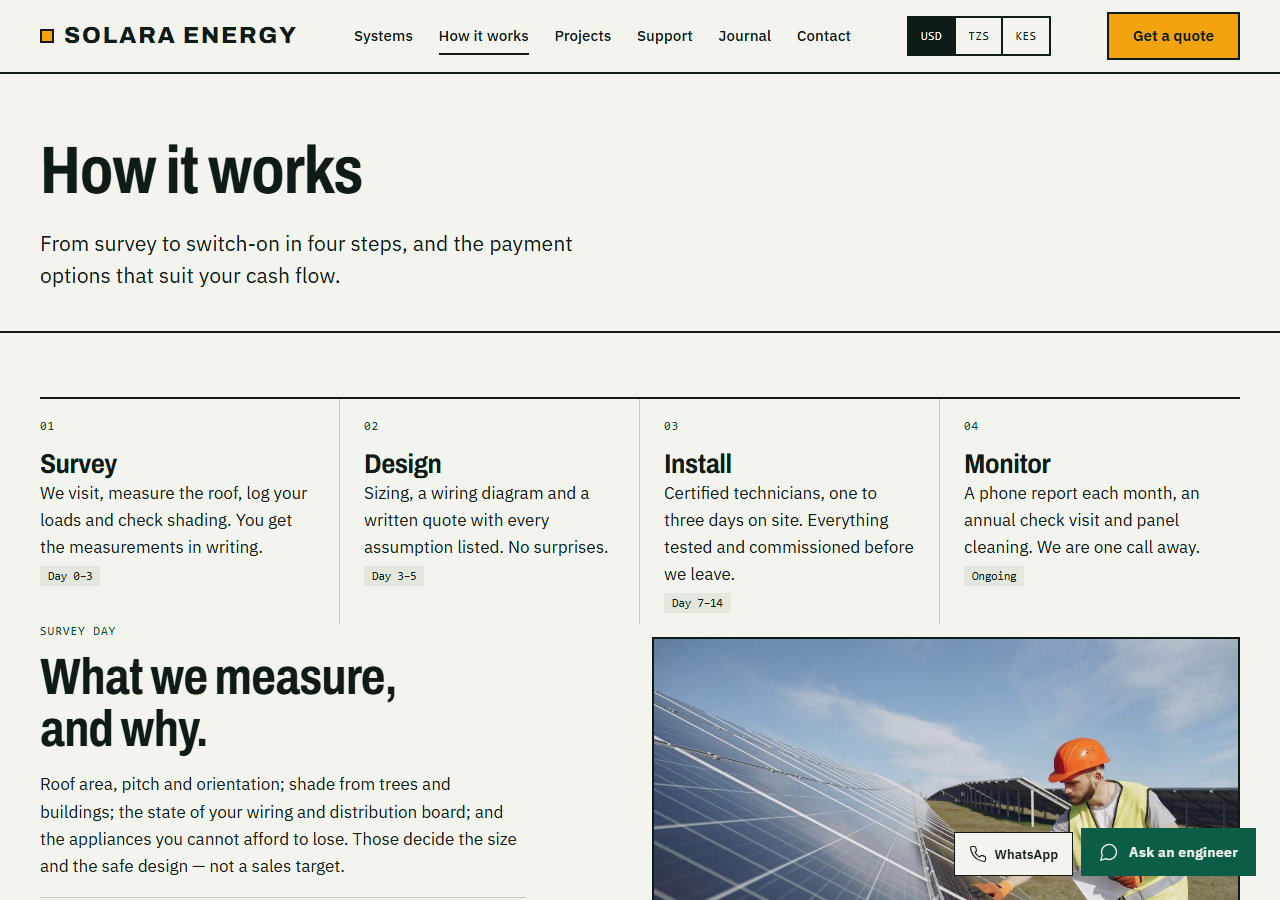Click the How it works page title
1280x900 pixels.
201,170
